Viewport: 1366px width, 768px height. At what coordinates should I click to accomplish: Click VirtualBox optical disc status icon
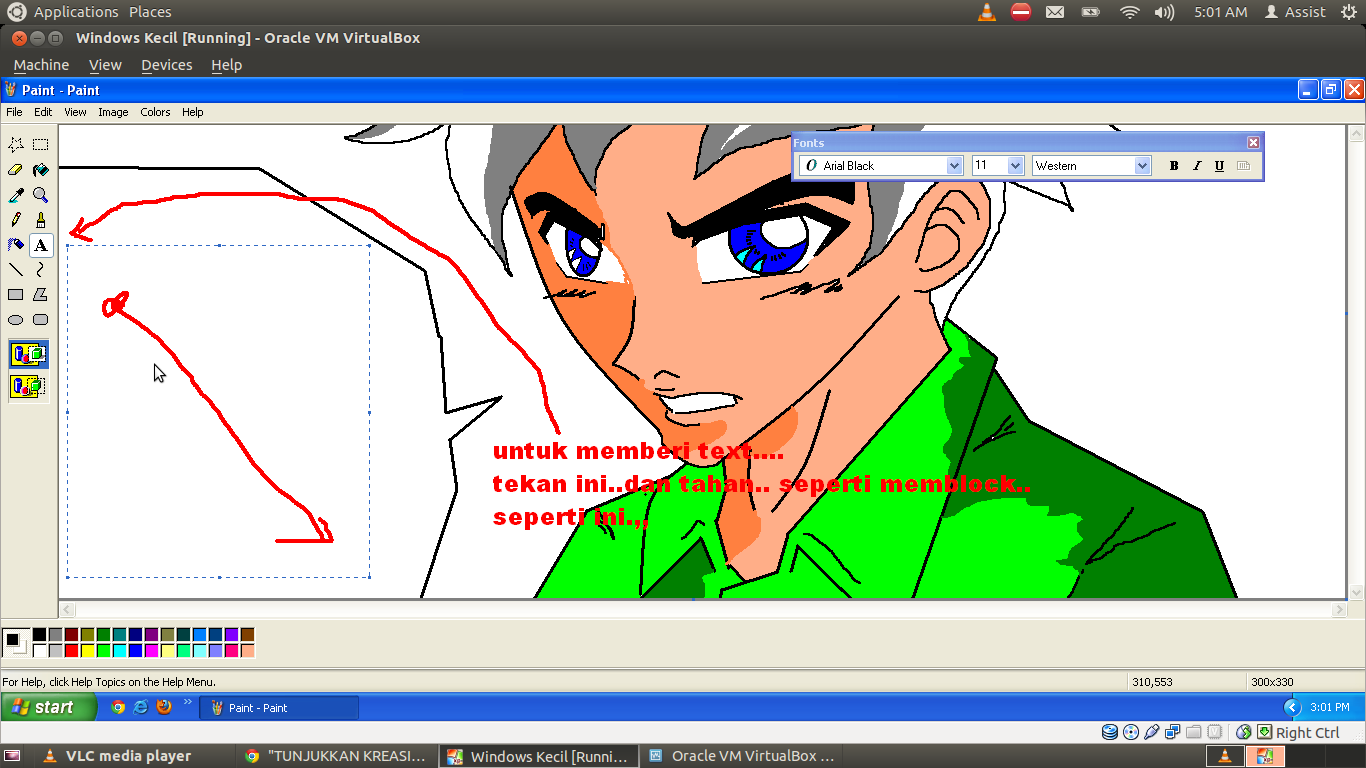coord(1131,732)
